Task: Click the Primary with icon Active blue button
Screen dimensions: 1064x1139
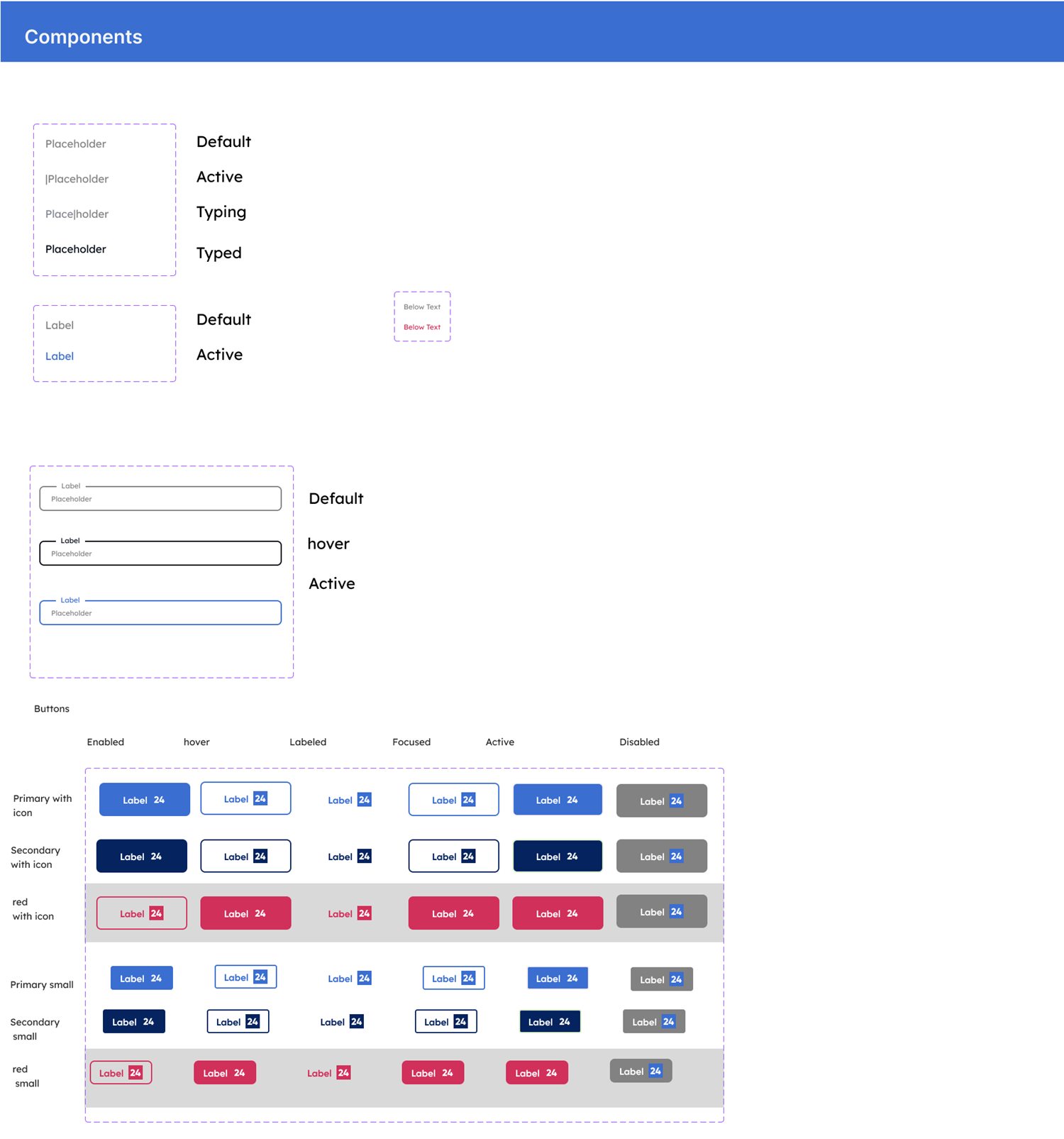Action: [558, 799]
